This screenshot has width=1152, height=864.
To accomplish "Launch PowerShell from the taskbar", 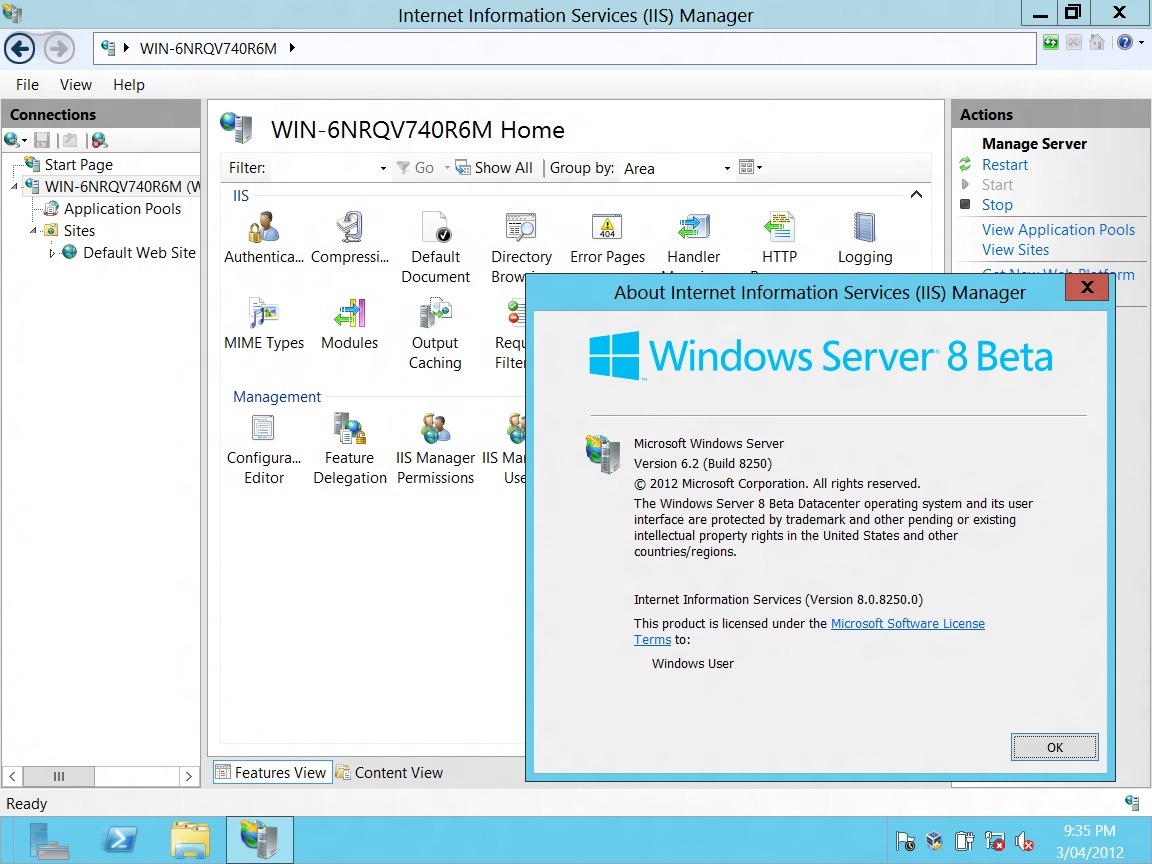I will point(120,840).
